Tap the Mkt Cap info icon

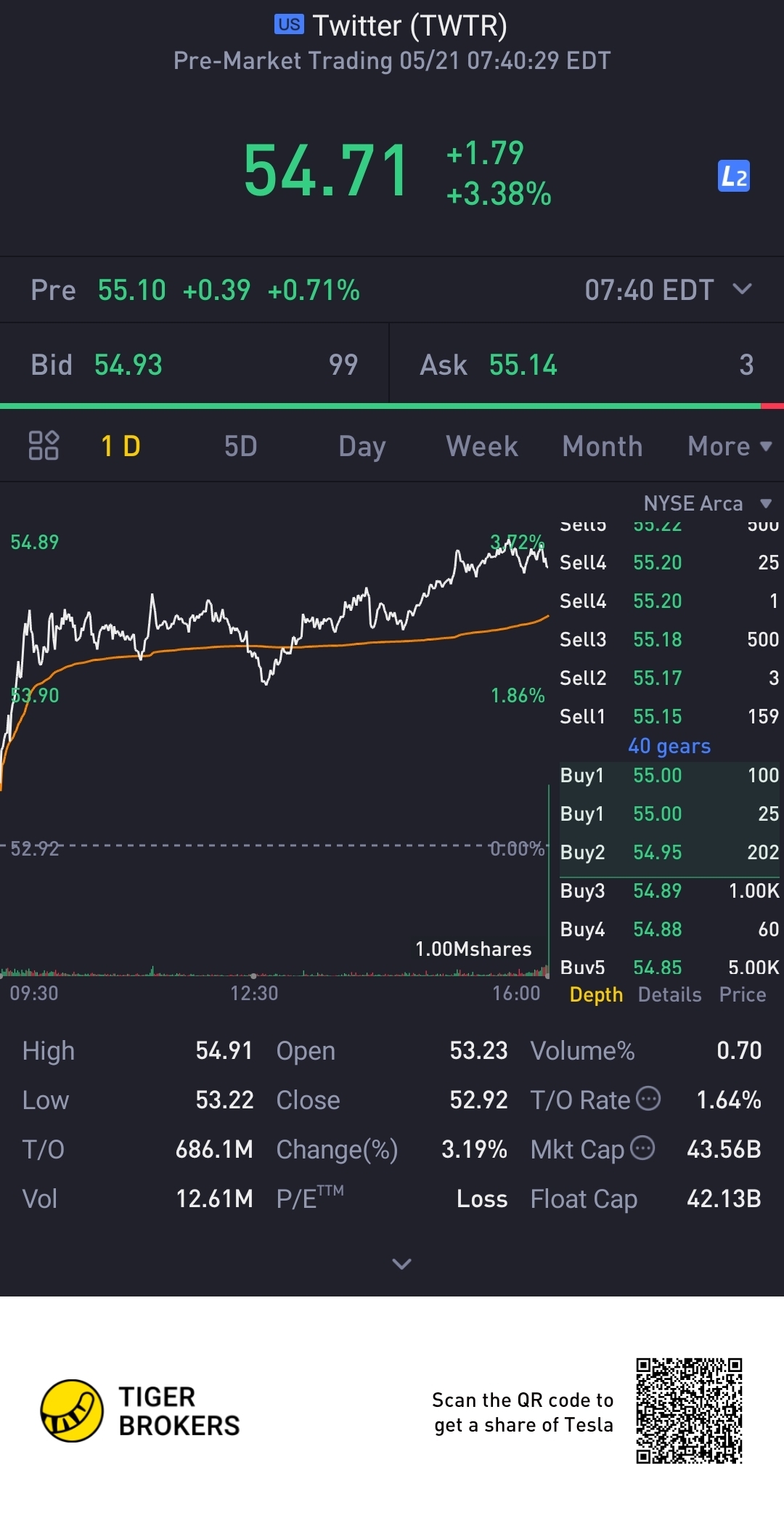[x=642, y=1148]
